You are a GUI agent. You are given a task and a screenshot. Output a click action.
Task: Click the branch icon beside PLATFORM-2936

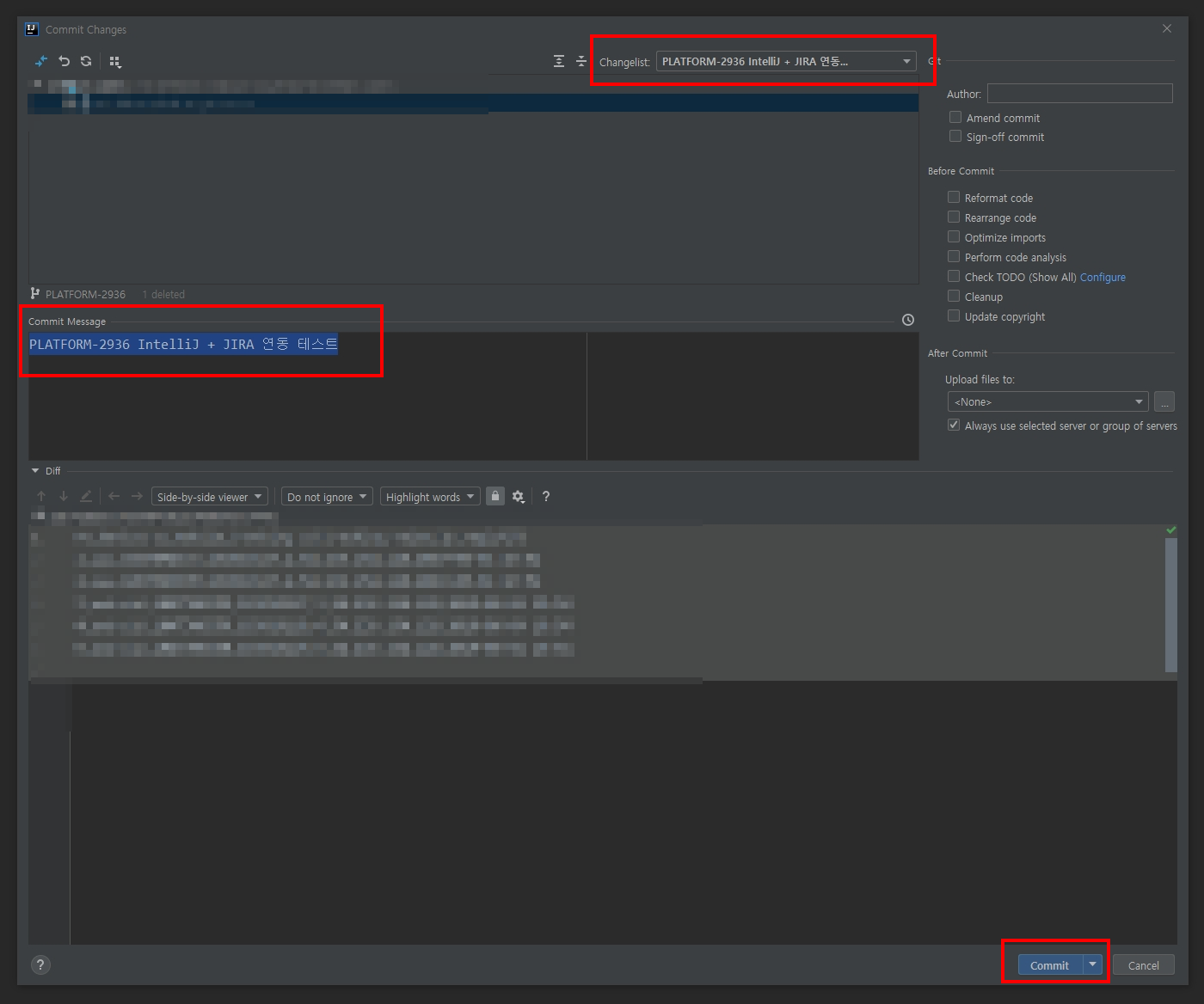pyautogui.click(x=35, y=294)
